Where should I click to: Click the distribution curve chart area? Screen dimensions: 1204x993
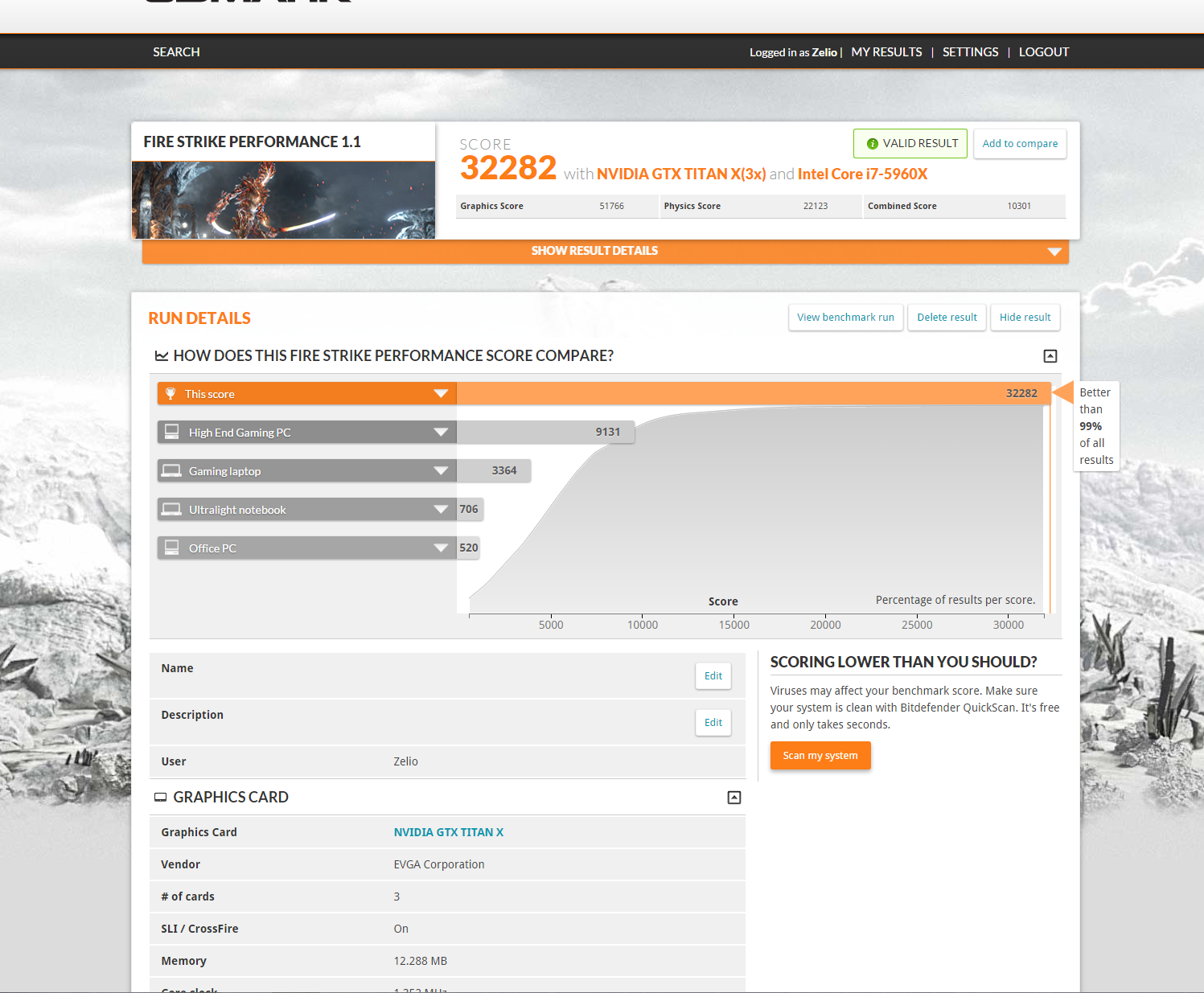coord(757,511)
